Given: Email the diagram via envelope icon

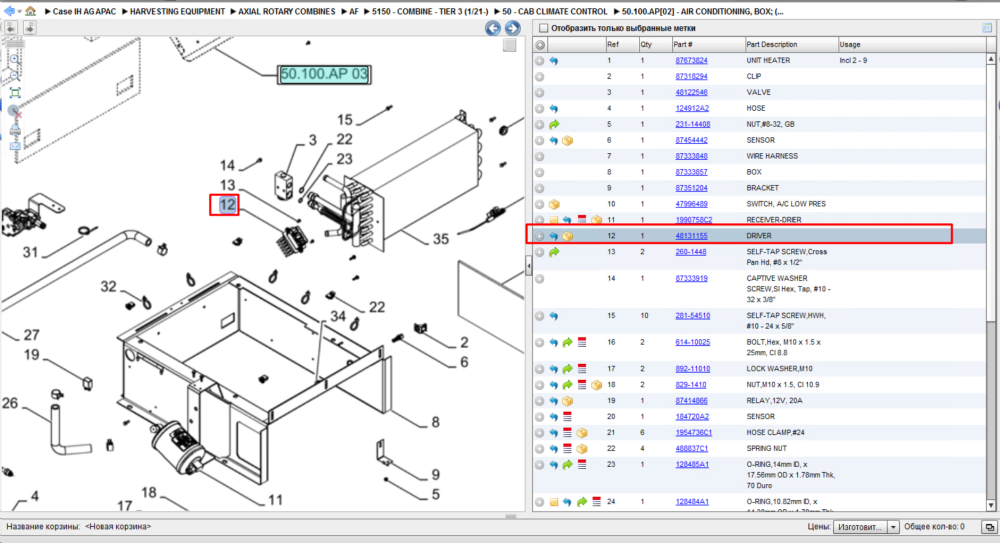Looking at the screenshot, I should click(x=15, y=146).
